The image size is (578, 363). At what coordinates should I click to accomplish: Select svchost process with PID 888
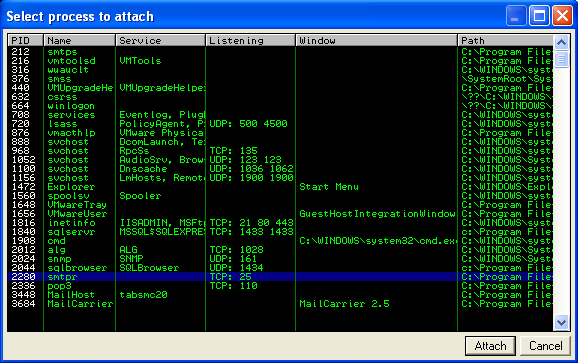coord(280,142)
